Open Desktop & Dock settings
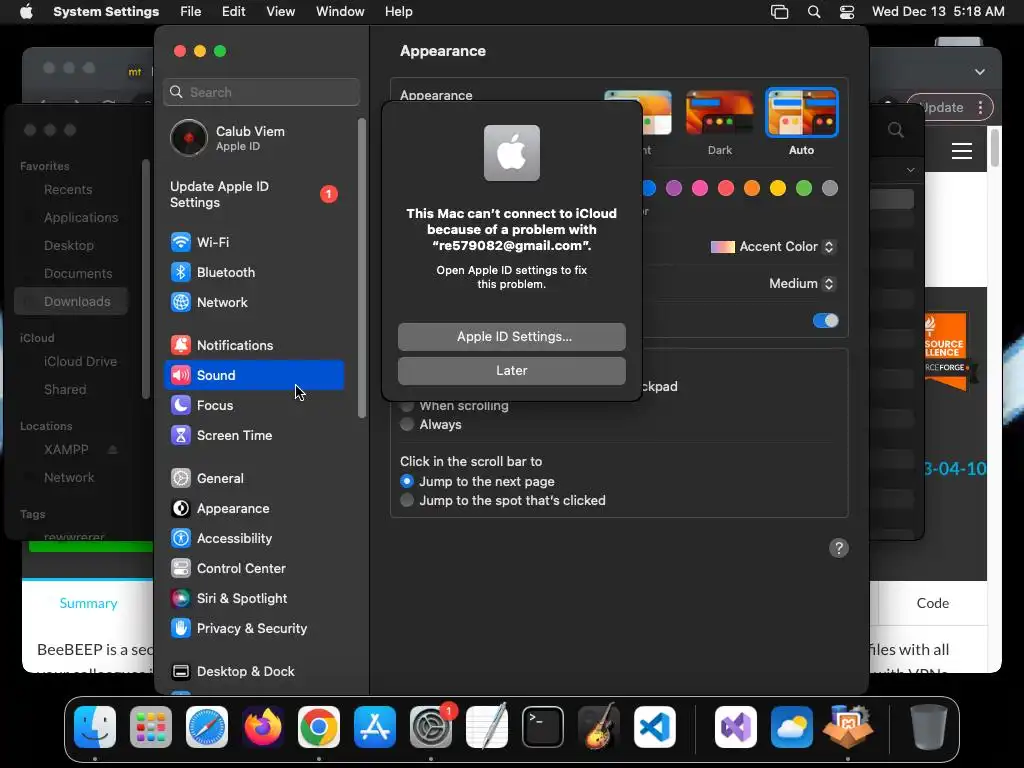This screenshot has width=1024, height=768. tap(253, 671)
